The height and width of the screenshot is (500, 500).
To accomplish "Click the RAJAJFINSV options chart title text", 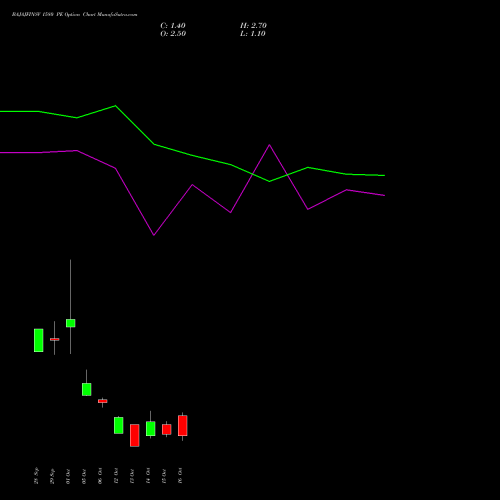I will (74, 15).
